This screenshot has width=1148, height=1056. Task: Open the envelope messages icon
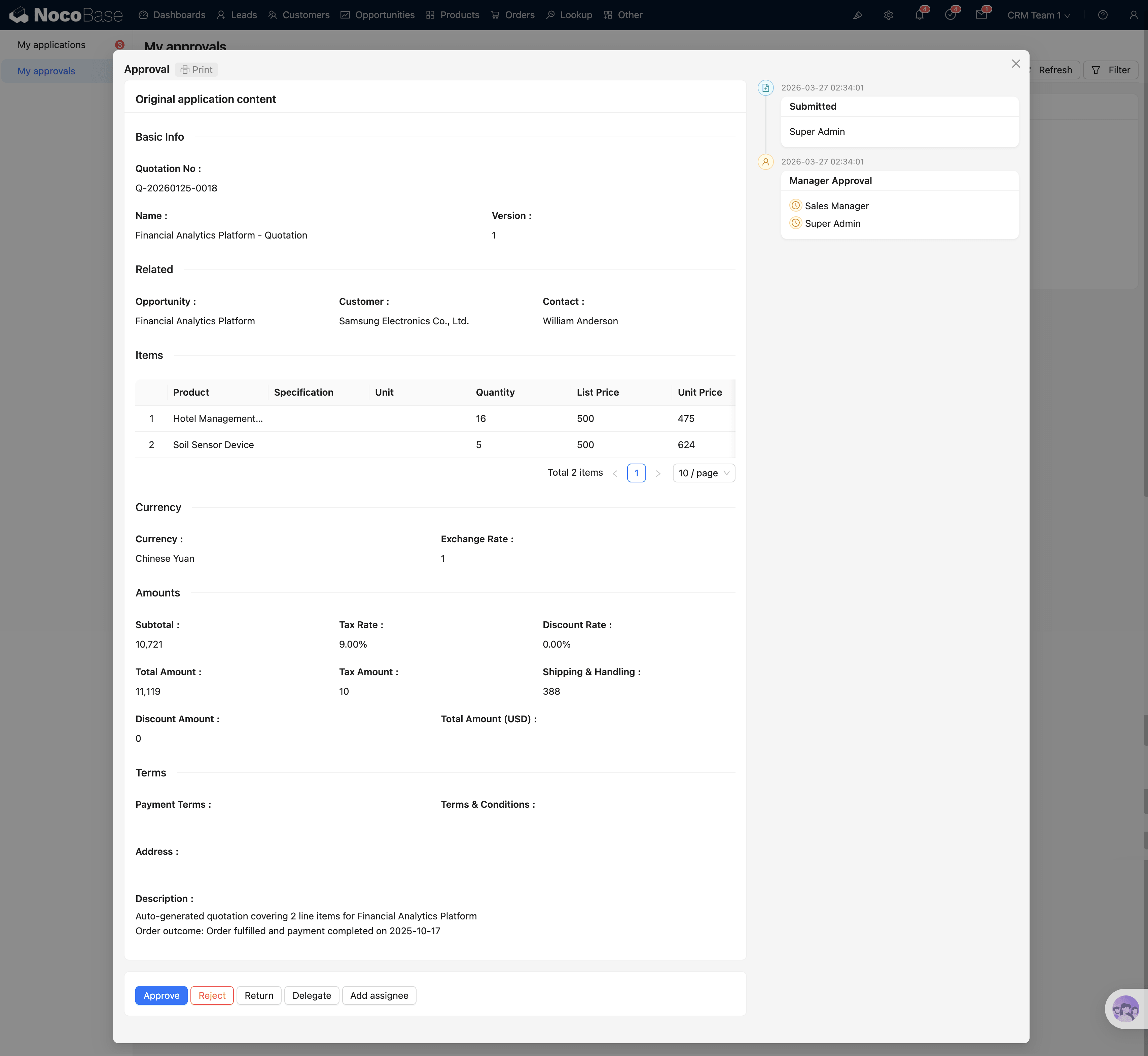click(x=981, y=15)
